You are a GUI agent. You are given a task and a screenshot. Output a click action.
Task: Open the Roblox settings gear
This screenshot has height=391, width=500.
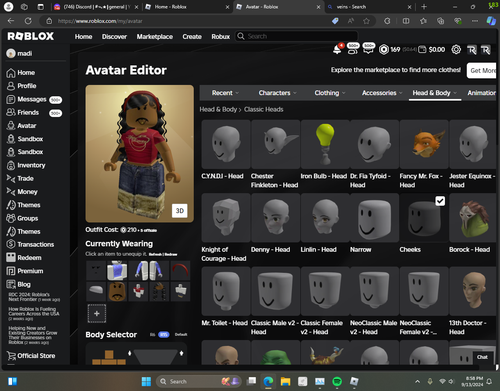[456, 50]
